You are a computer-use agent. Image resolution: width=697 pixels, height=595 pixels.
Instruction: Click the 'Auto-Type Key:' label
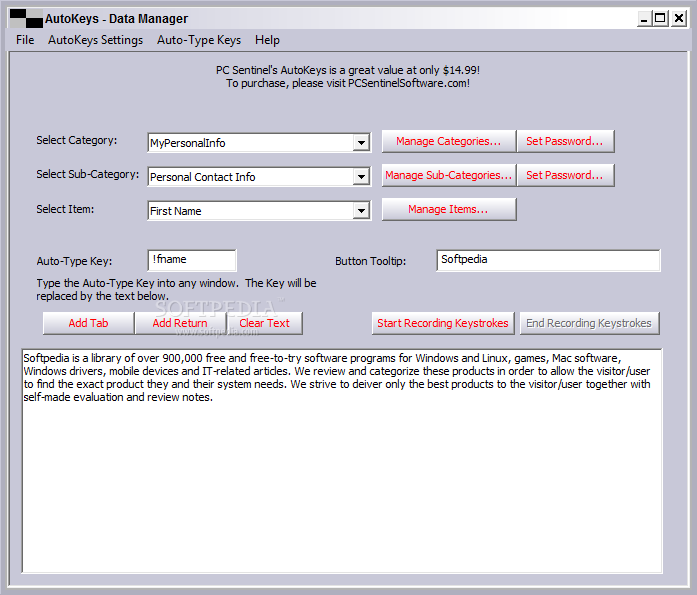(74, 261)
